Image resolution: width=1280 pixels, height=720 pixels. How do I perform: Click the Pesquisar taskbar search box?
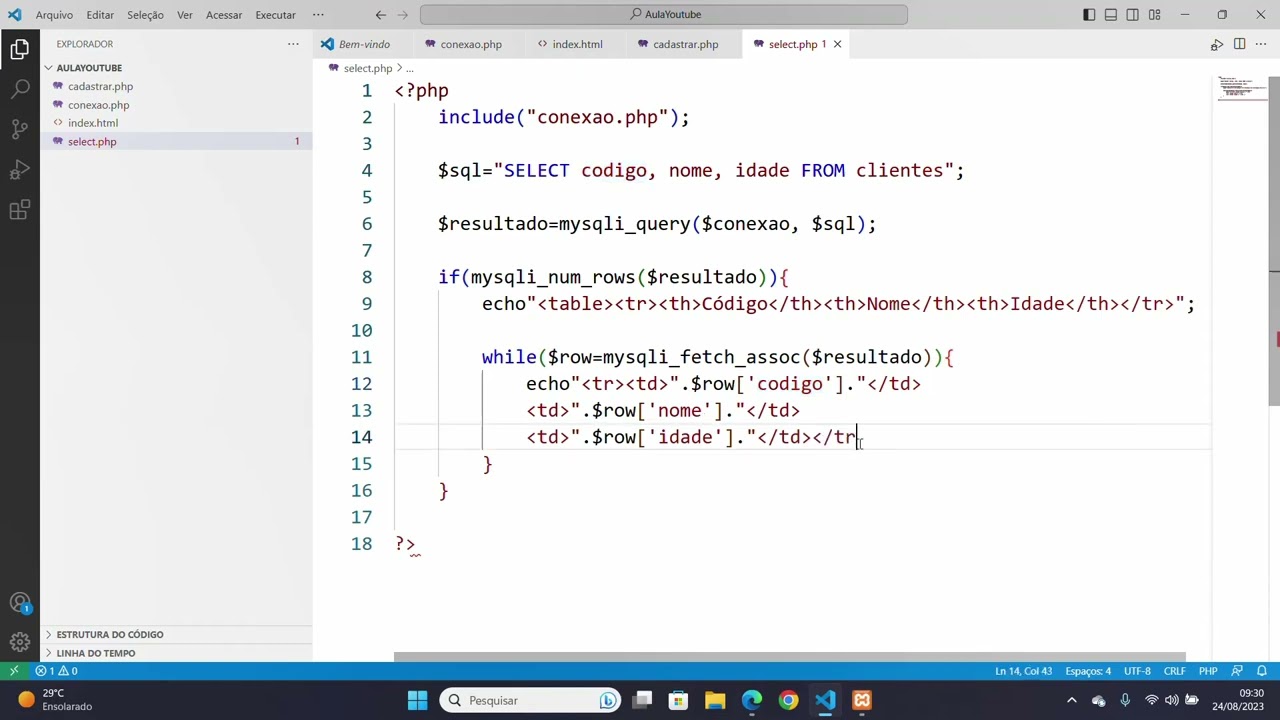coord(530,700)
